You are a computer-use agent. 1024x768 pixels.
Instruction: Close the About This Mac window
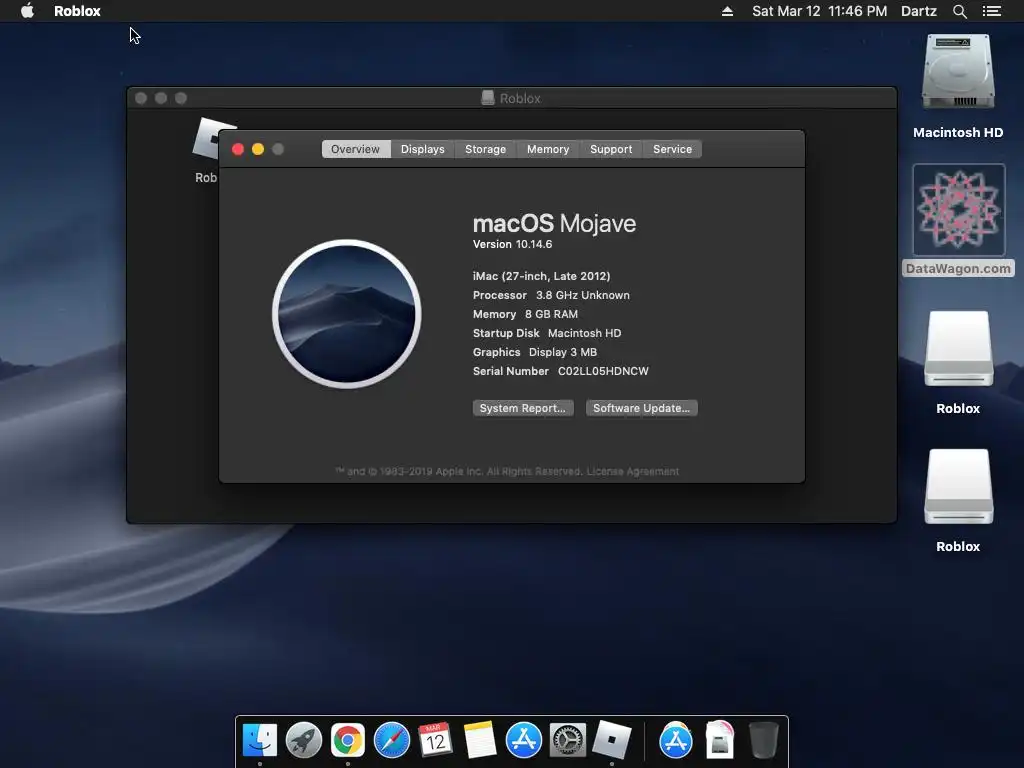click(238, 149)
